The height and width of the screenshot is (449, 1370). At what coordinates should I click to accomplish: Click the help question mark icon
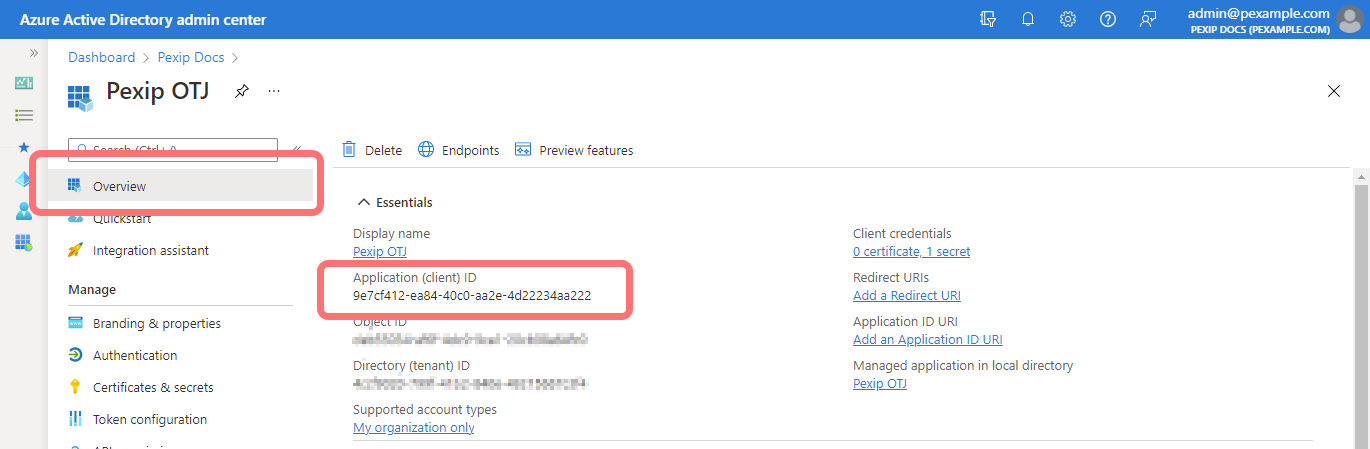pos(1108,19)
